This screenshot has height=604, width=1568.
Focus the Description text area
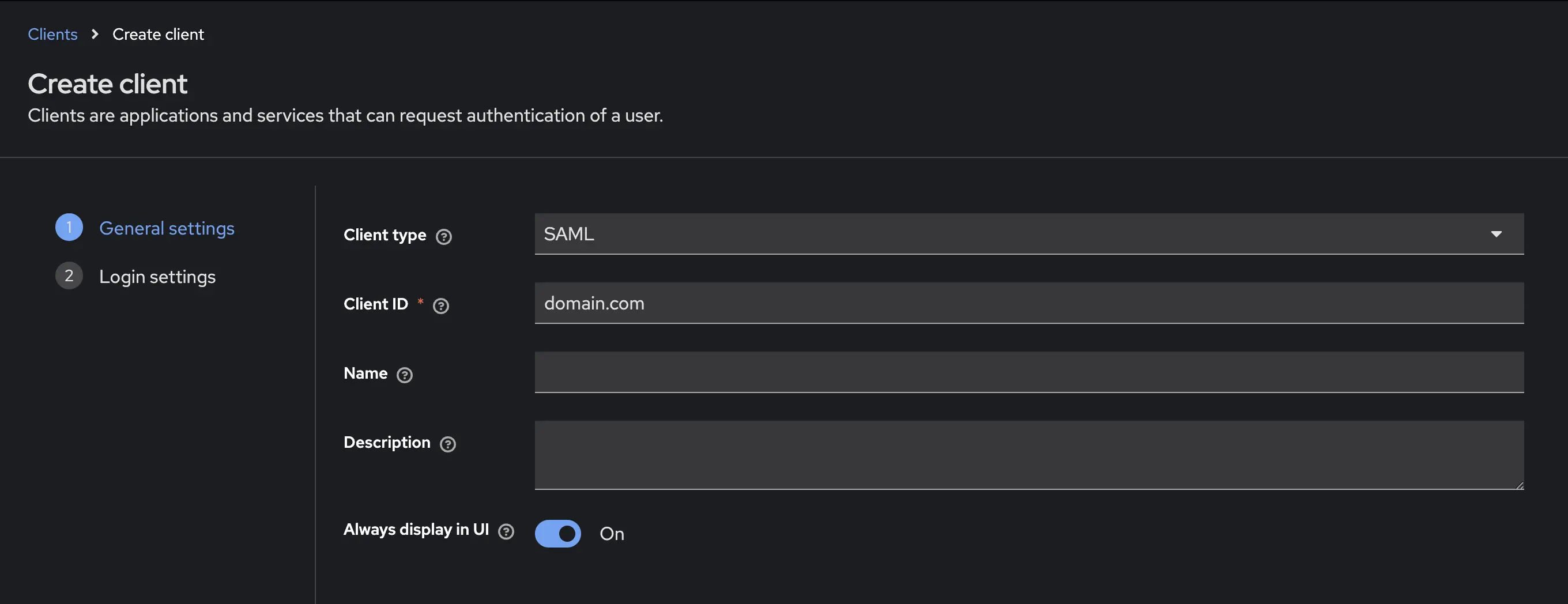point(1028,455)
